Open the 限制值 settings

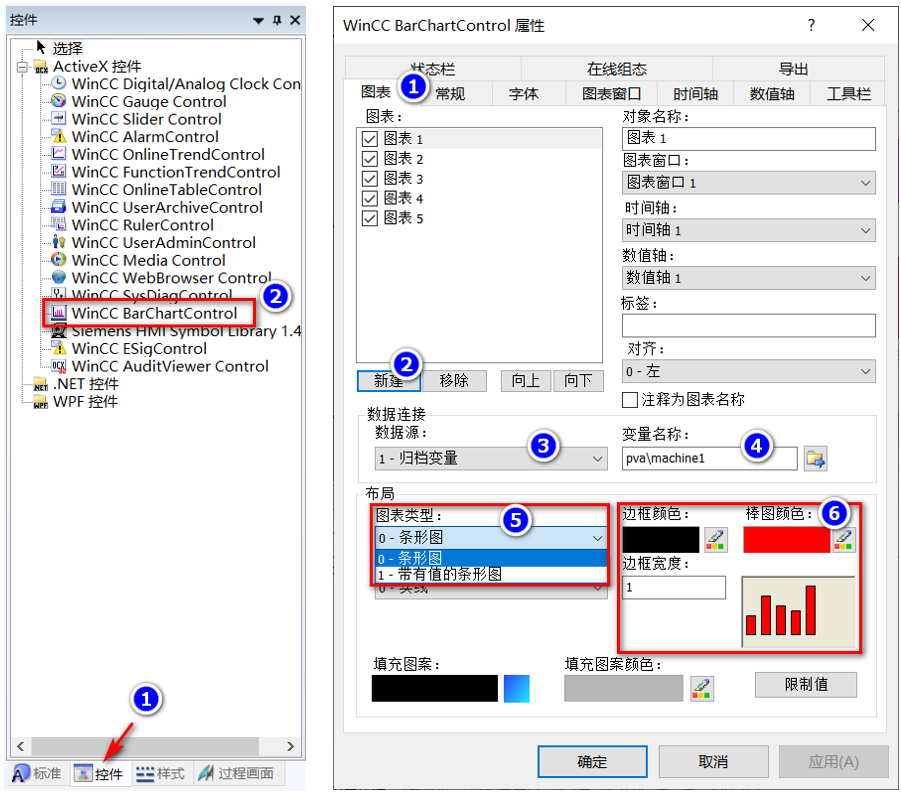point(806,684)
